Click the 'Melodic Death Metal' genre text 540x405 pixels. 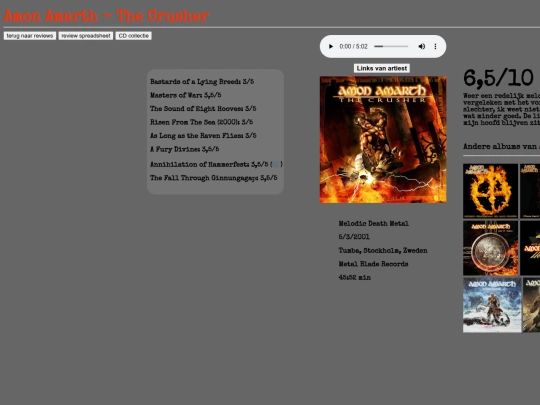tap(373, 223)
